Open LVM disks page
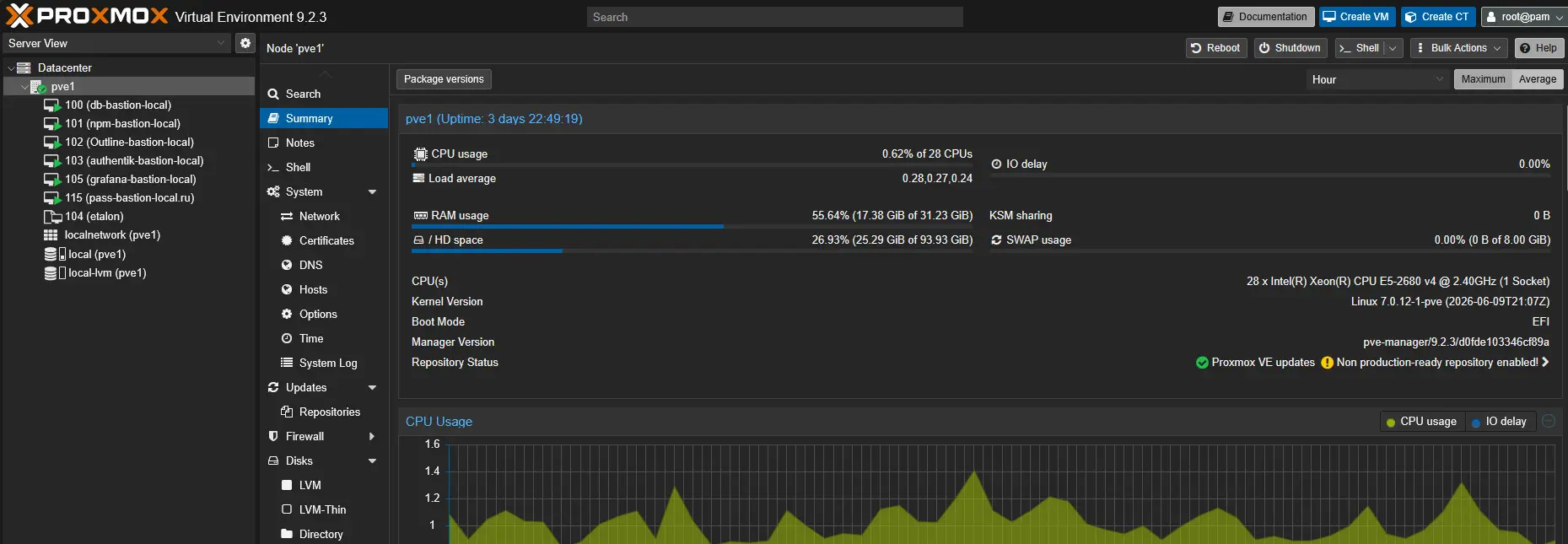The image size is (1568, 544). coord(324,485)
